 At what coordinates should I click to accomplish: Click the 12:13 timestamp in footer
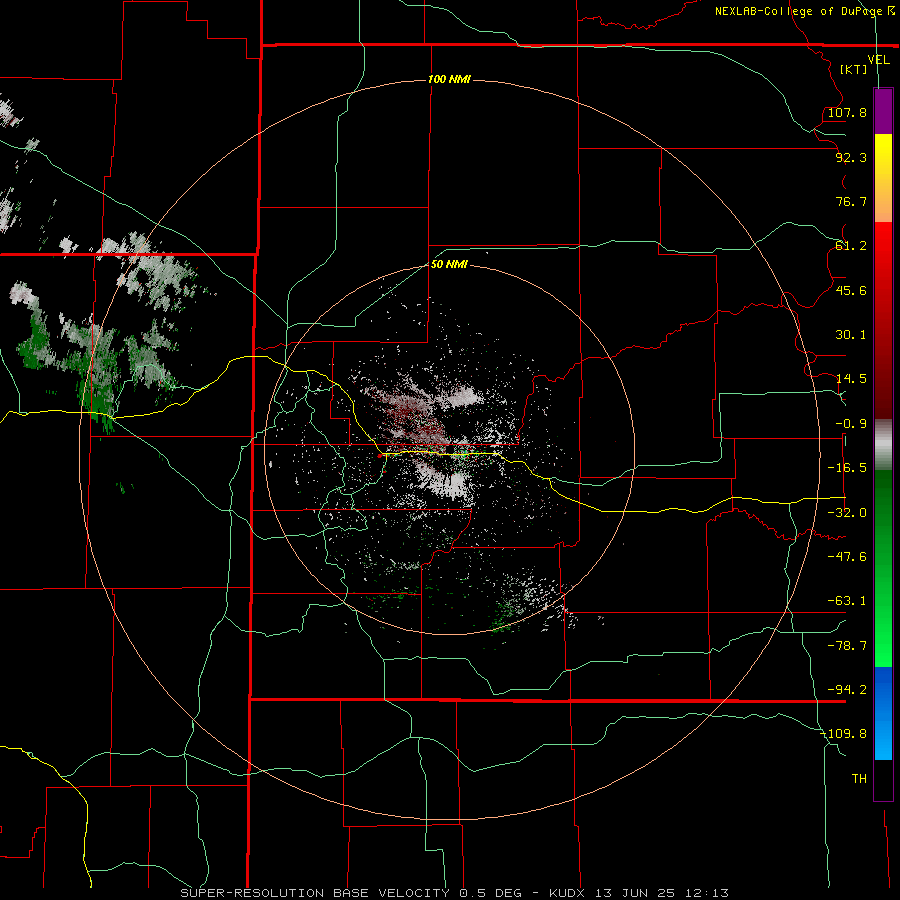coord(707,893)
